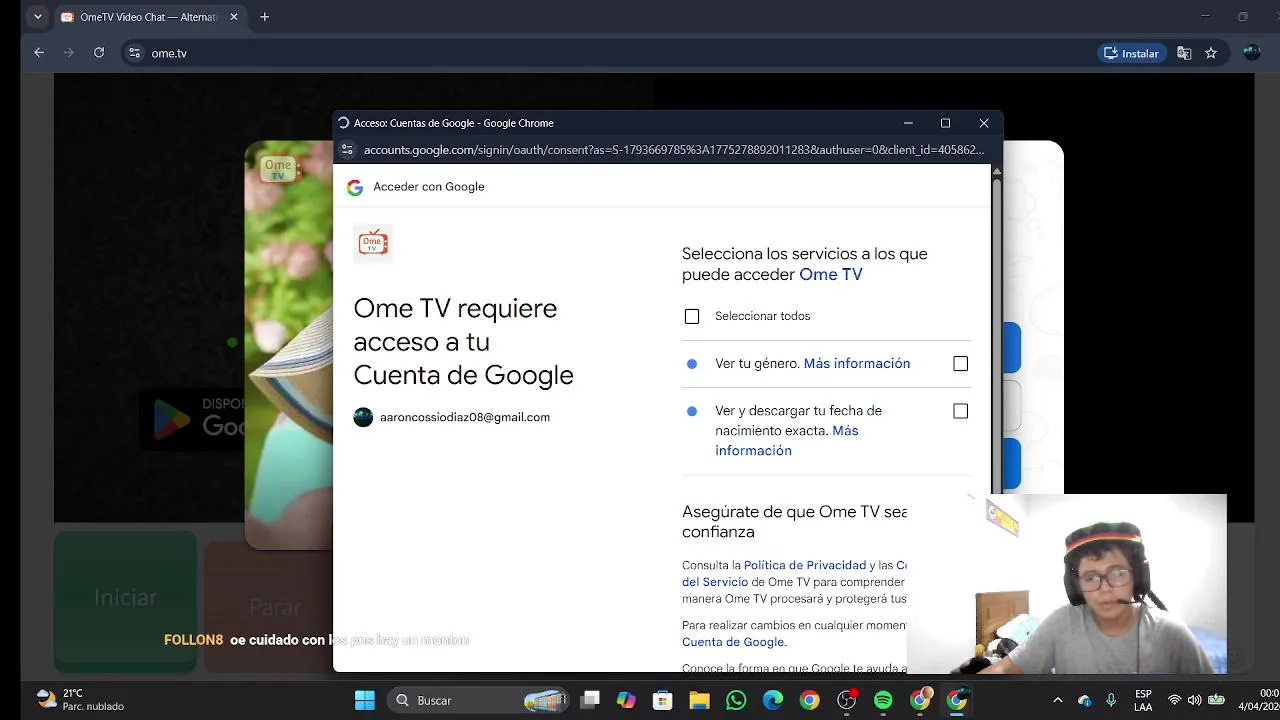1280x720 pixels.
Task: Open a new browser tab
Action: [265, 17]
